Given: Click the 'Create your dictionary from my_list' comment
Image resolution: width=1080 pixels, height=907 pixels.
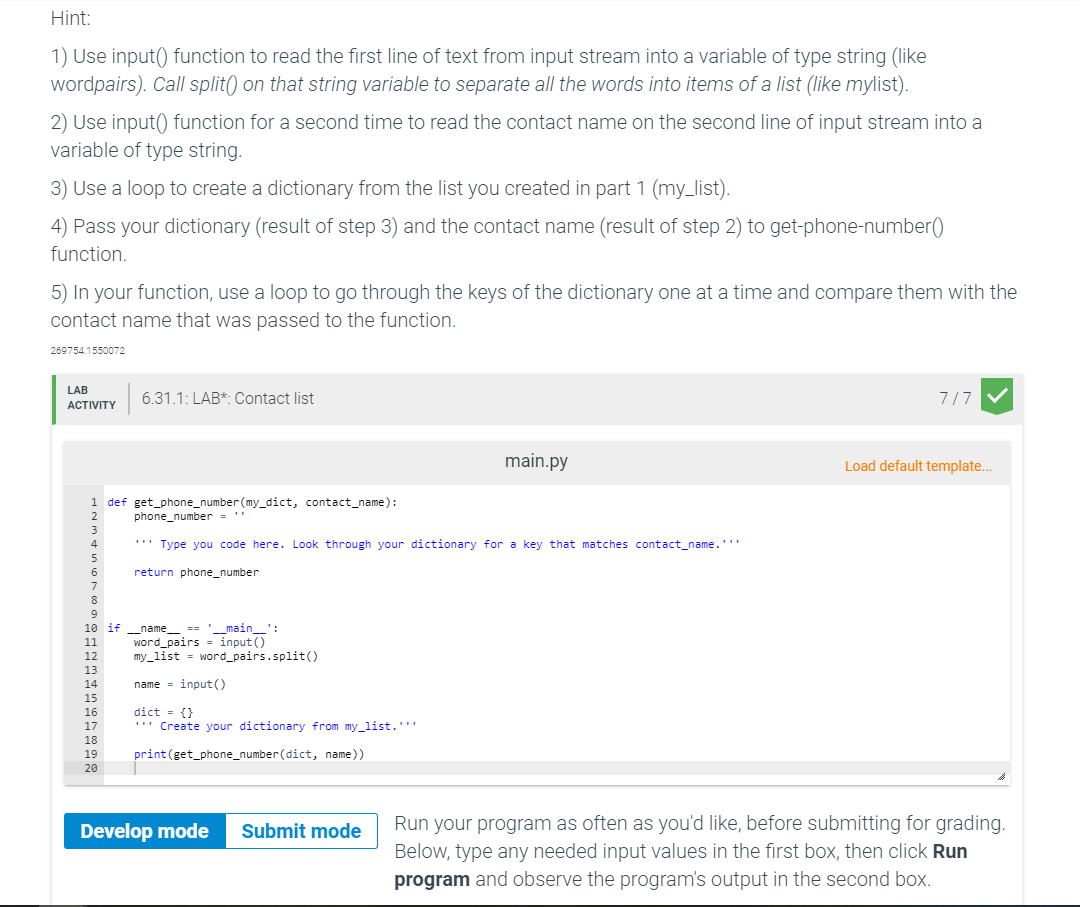Looking at the screenshot, I should [x=276, y=727].
